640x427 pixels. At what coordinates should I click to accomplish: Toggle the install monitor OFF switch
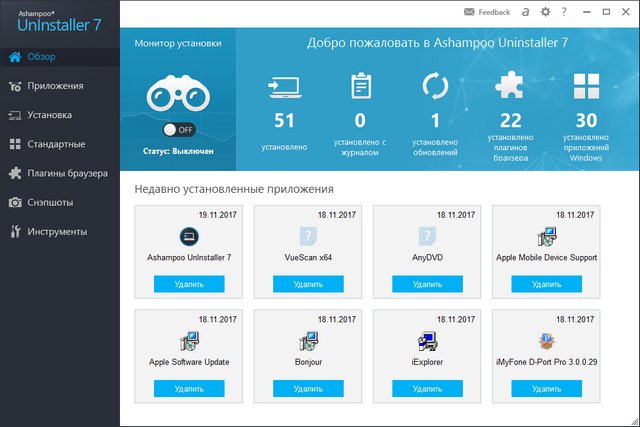click(x=177, y=129)
